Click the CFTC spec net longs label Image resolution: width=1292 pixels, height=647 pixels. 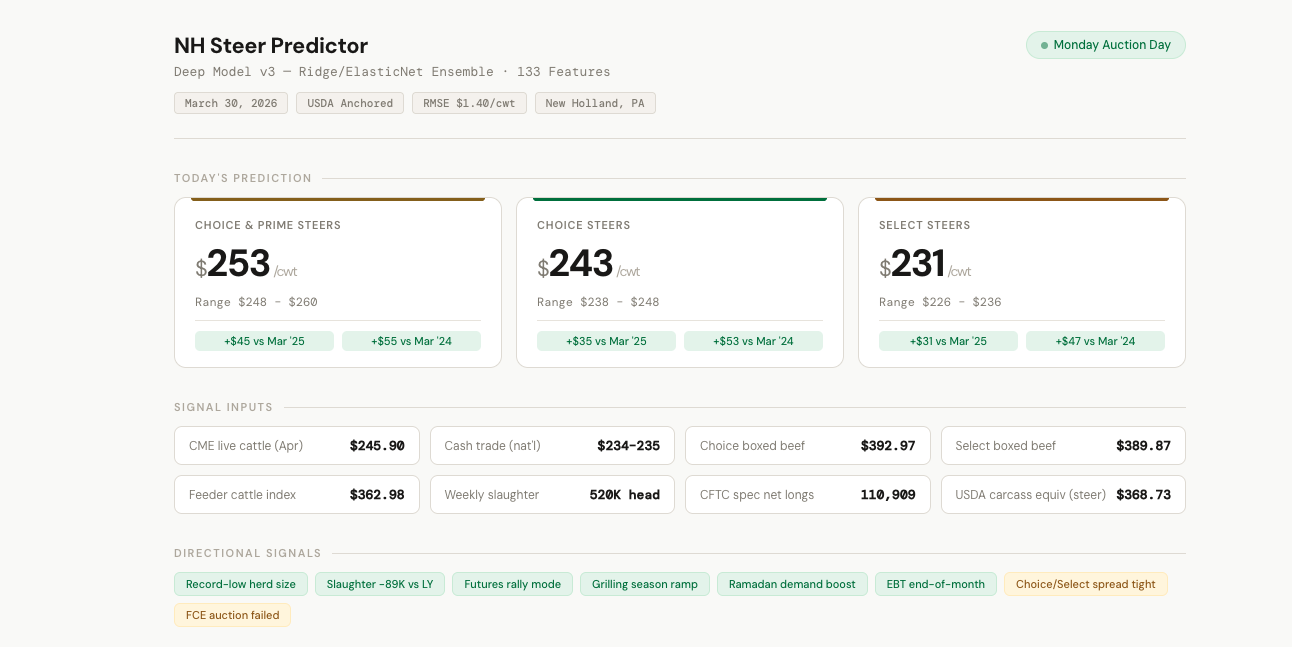pyautogui.click(x=757, y=495)
